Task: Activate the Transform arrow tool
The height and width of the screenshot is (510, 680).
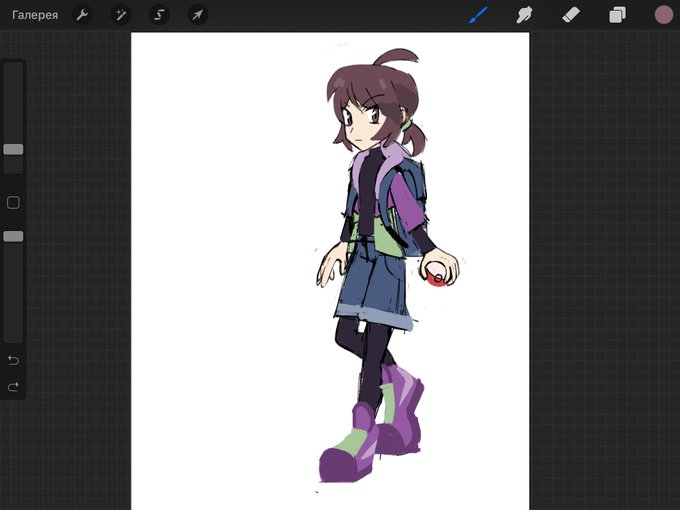Action: (197, 15)
